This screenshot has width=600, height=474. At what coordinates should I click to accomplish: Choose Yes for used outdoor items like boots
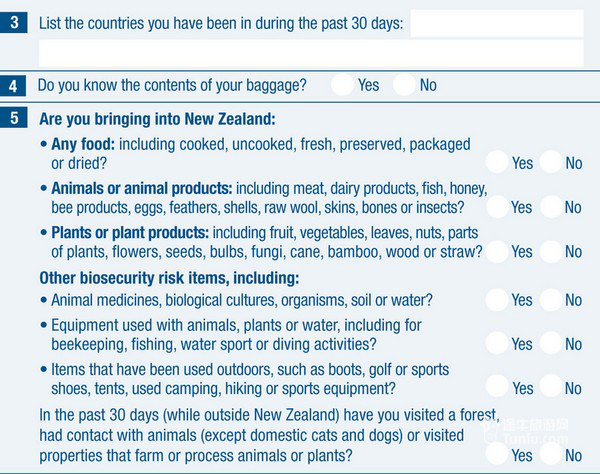[x=497, y=386]
